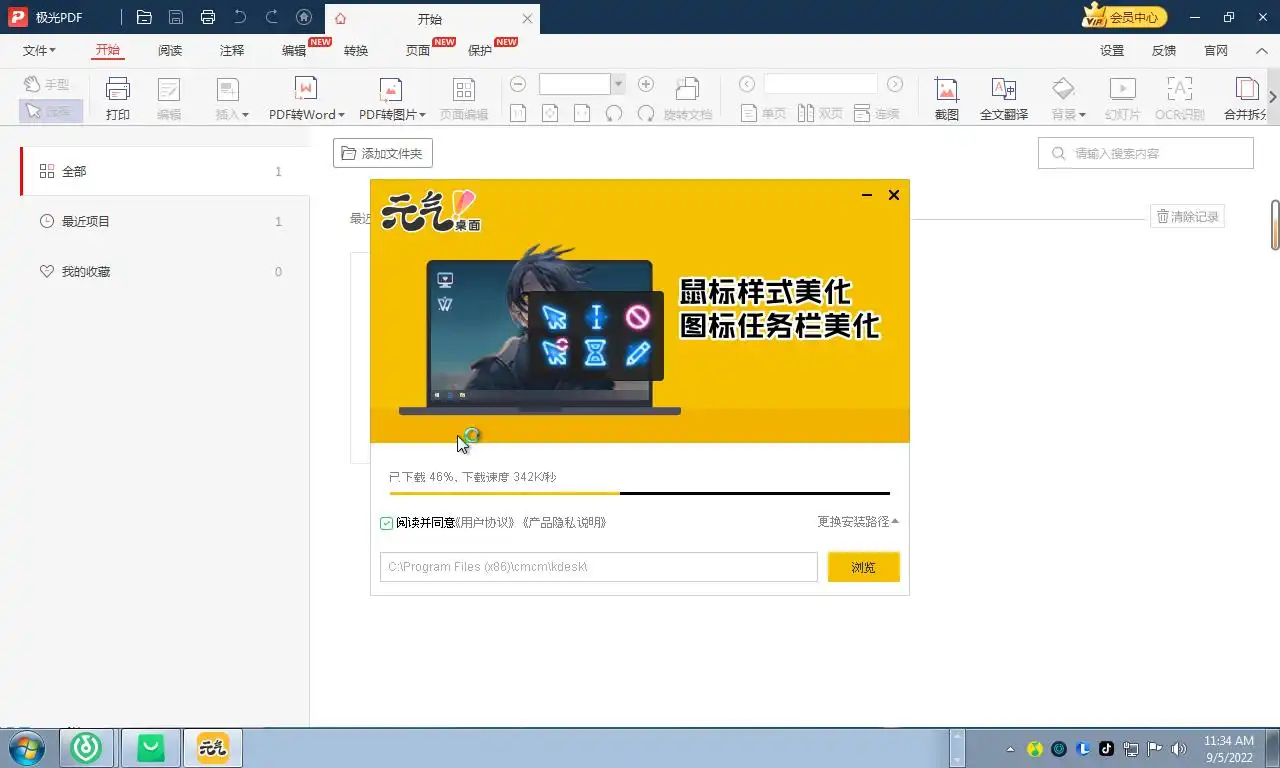Minimize the 元气桌面 installer dialog
Image resolution: width=1280 pixels, height=768 pixels.
(x=867, y=195)
